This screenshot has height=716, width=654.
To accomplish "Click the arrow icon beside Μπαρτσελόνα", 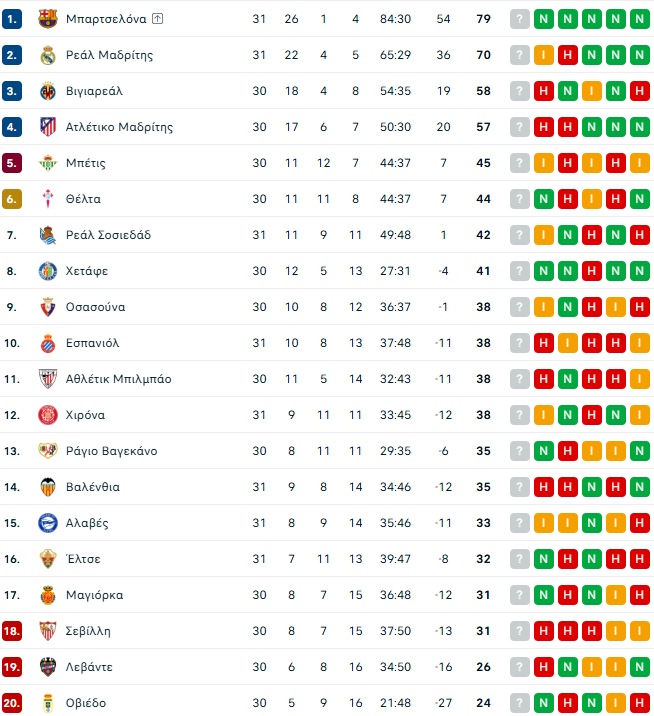I will click(x=158, y=19).
